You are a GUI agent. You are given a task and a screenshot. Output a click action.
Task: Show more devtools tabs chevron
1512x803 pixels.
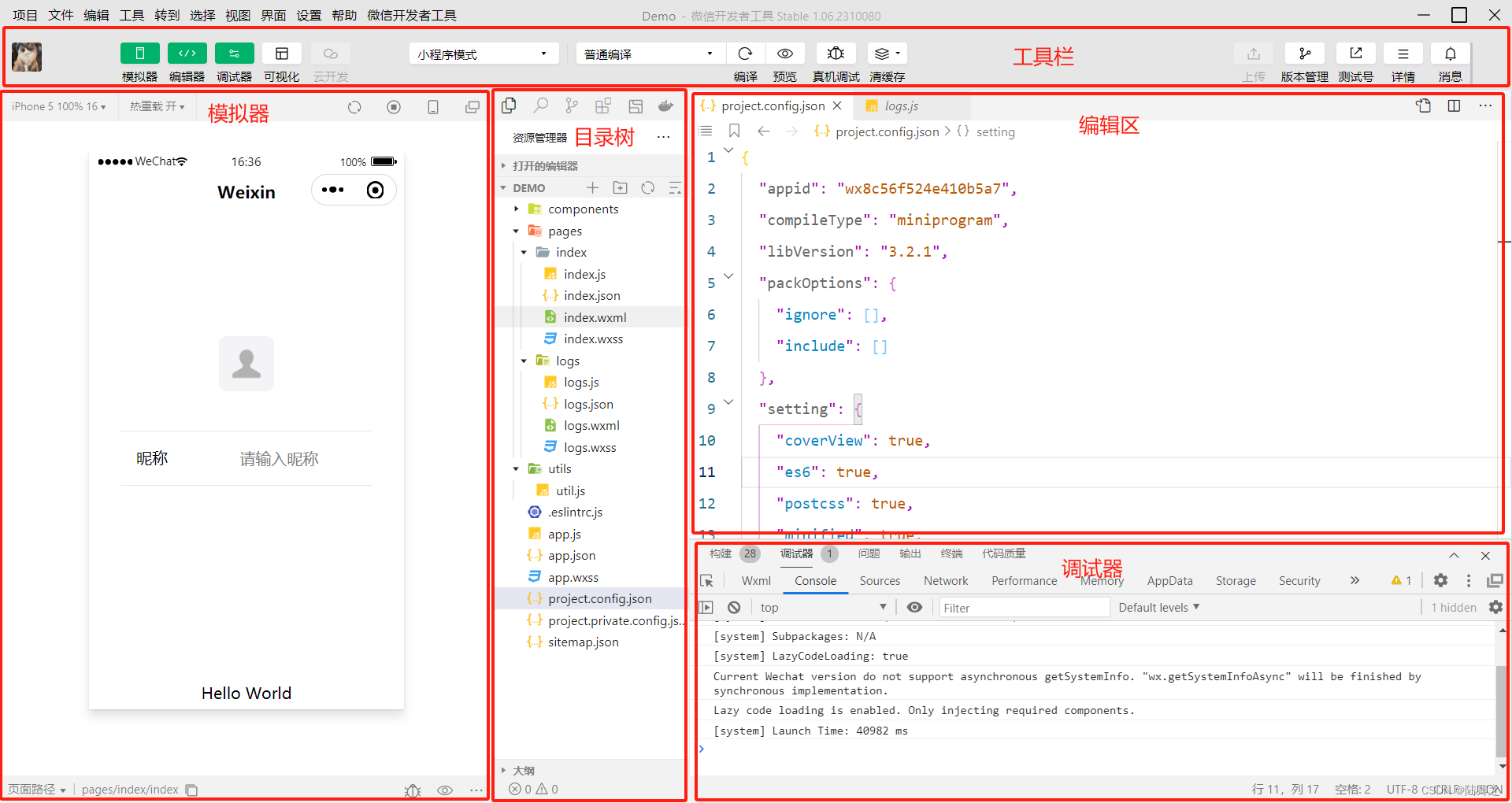coord(1354,580)
